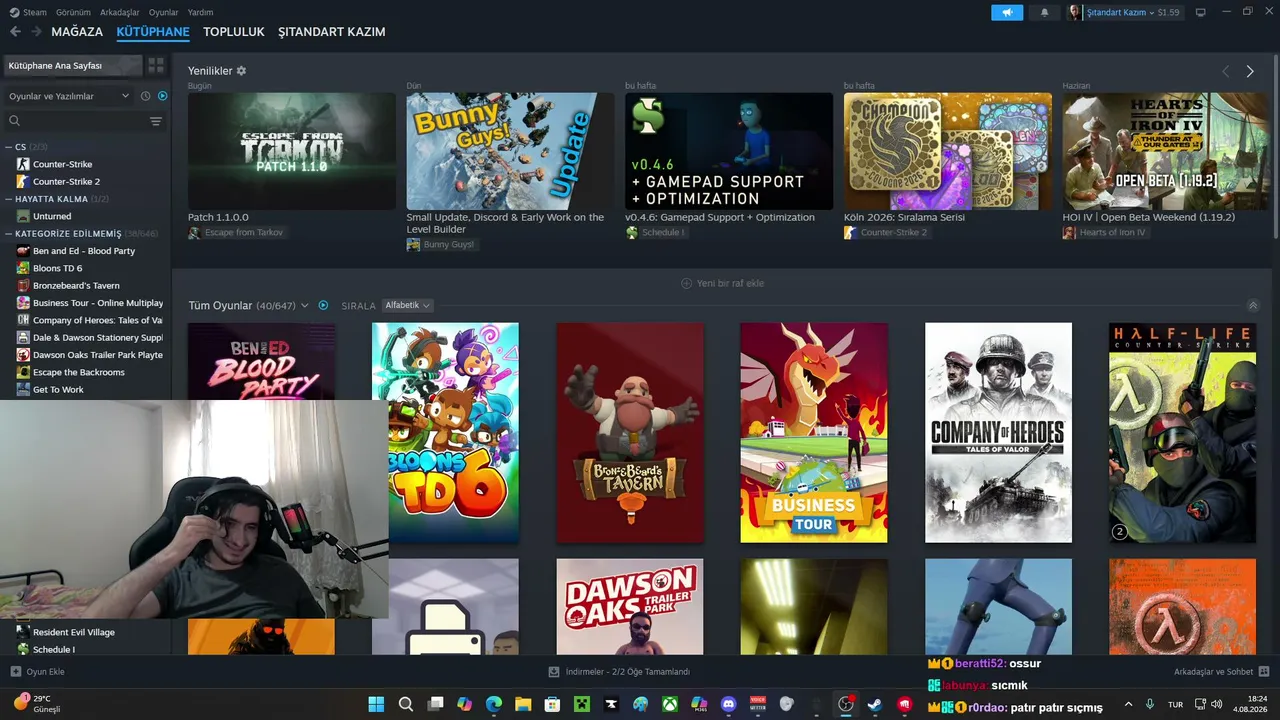Switch to Big Picture mode monitor icon
This screenshot has width=1280, height=720.
(x=1201, y=12)
